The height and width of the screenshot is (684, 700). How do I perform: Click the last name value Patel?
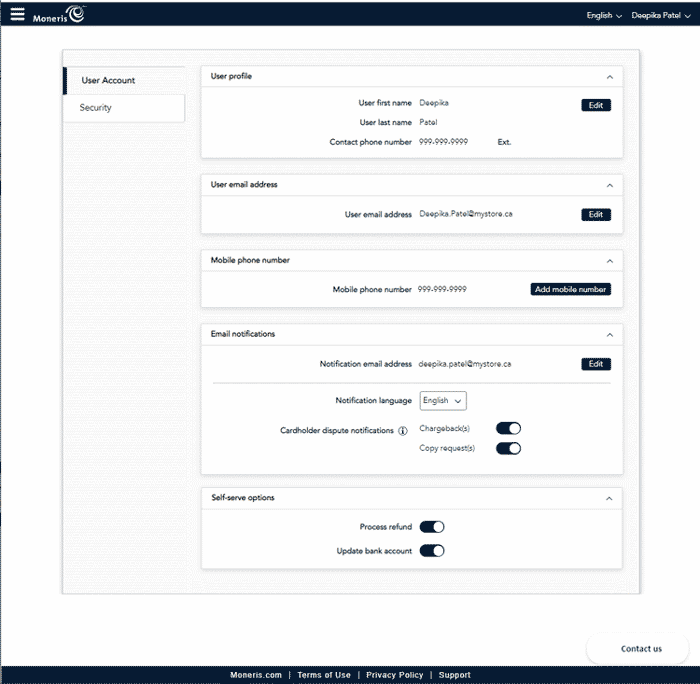tap(428, 122)
